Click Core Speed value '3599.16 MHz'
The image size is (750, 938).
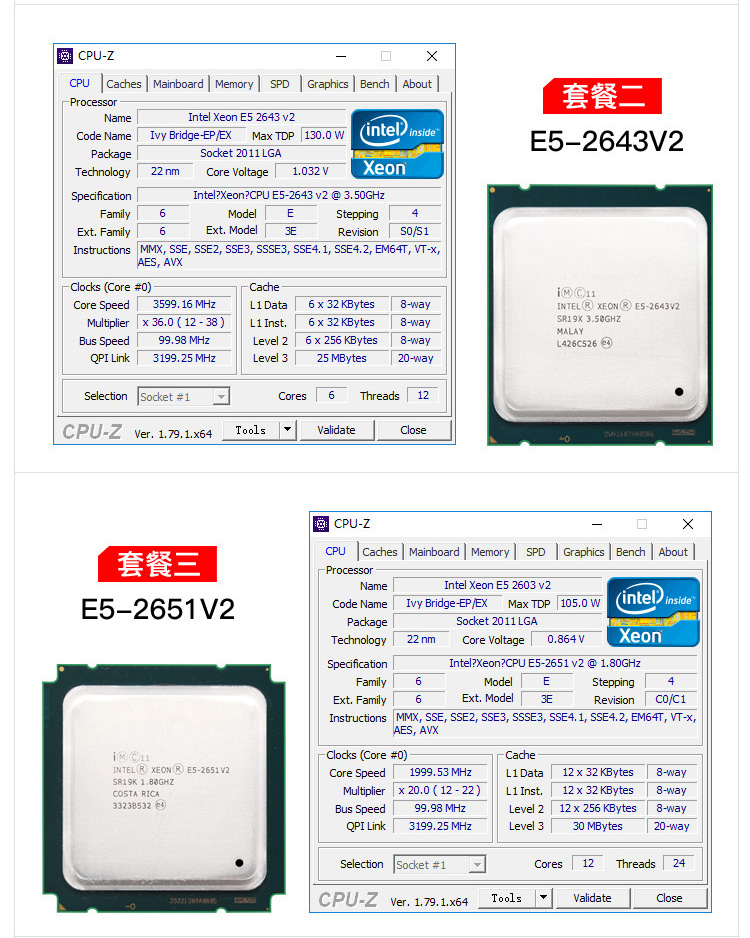pos(184,304)
